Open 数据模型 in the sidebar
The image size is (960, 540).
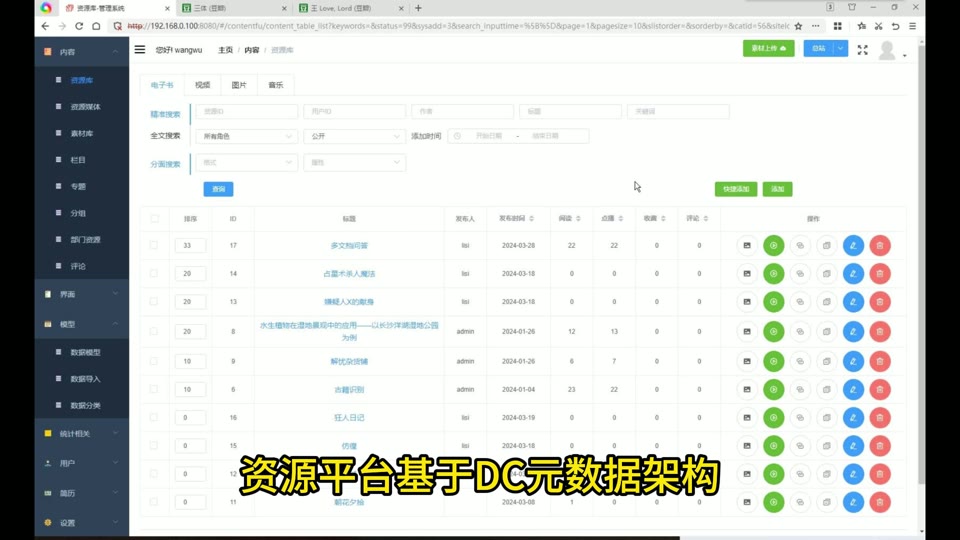85,353
